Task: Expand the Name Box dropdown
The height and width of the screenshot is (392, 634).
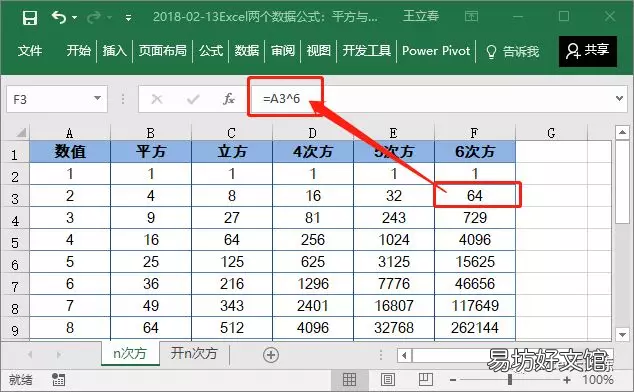Action: tap(97, 98)
